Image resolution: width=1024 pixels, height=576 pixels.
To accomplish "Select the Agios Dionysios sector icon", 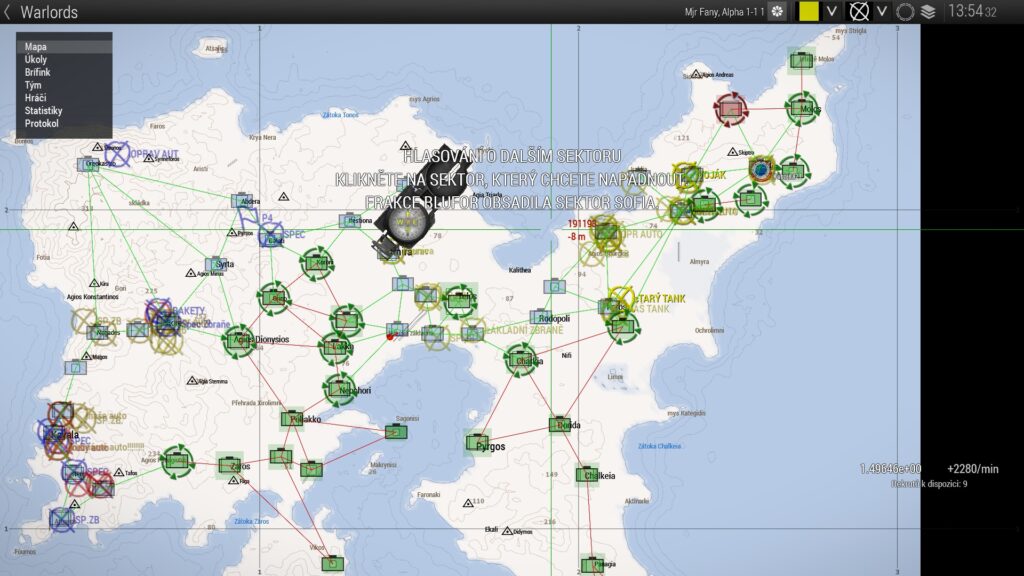I will click(238, 340).
